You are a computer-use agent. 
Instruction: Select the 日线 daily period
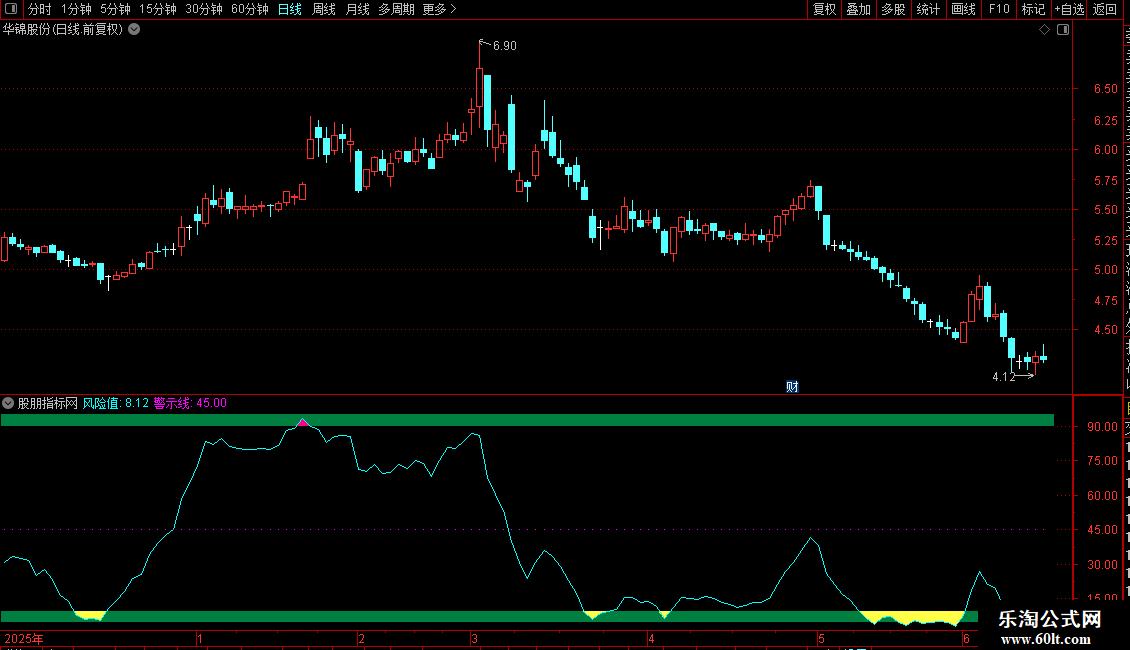click(290, 9)
